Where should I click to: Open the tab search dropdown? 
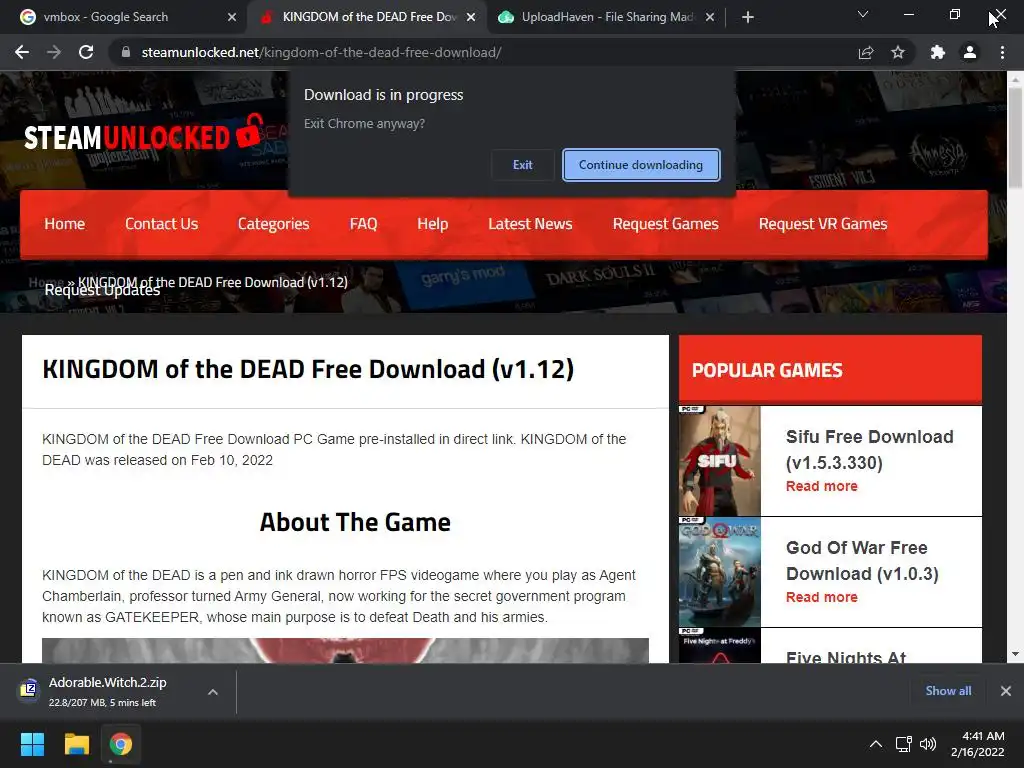[863, 14]
